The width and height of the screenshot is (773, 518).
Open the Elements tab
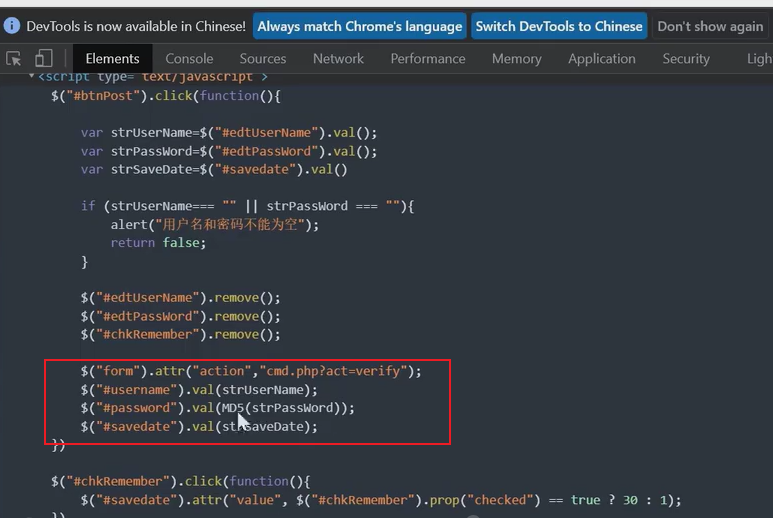[112, 59]
